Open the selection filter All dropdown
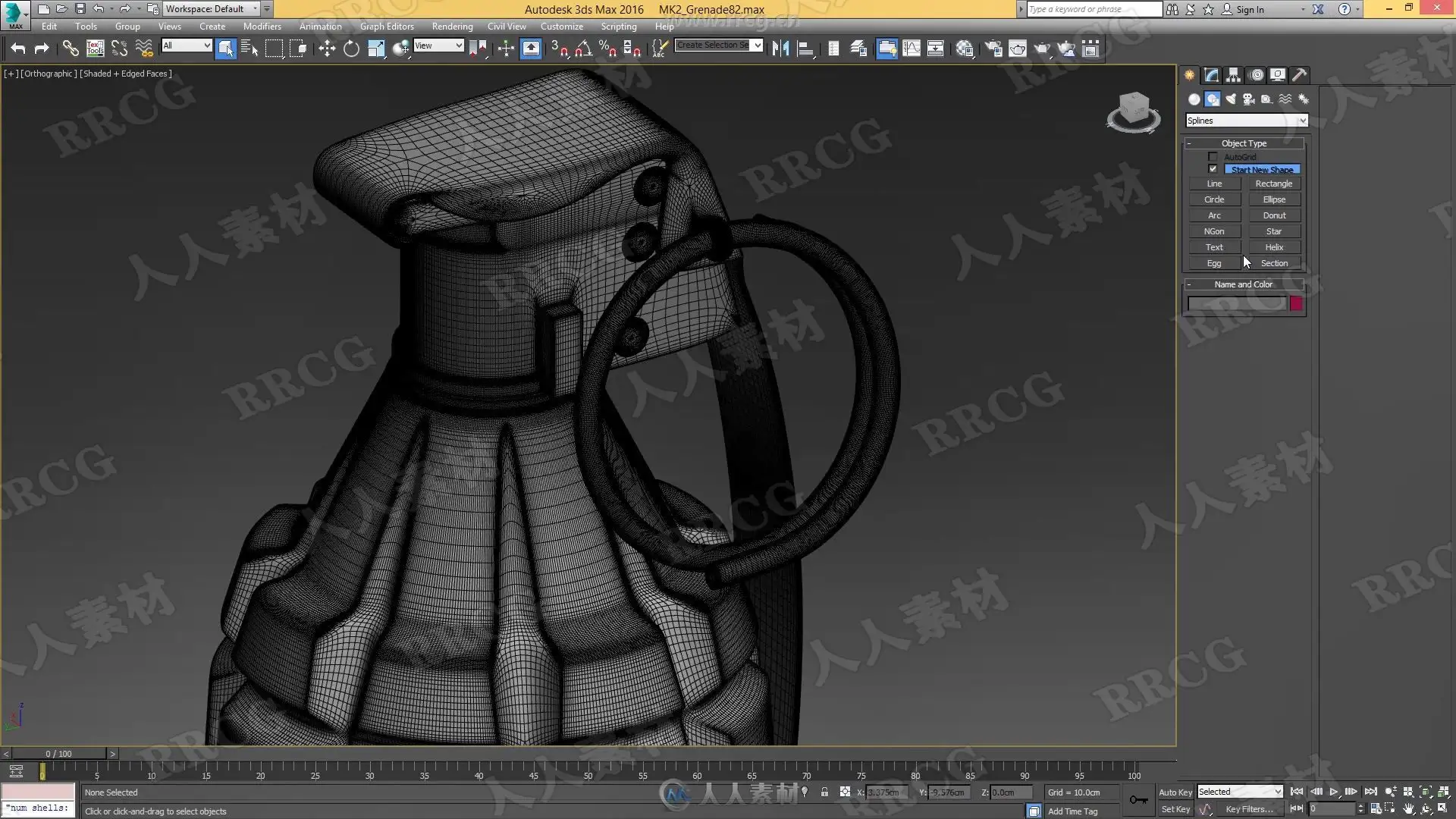Viewport: 1456px width, 819px height. [x=187, y=45]
